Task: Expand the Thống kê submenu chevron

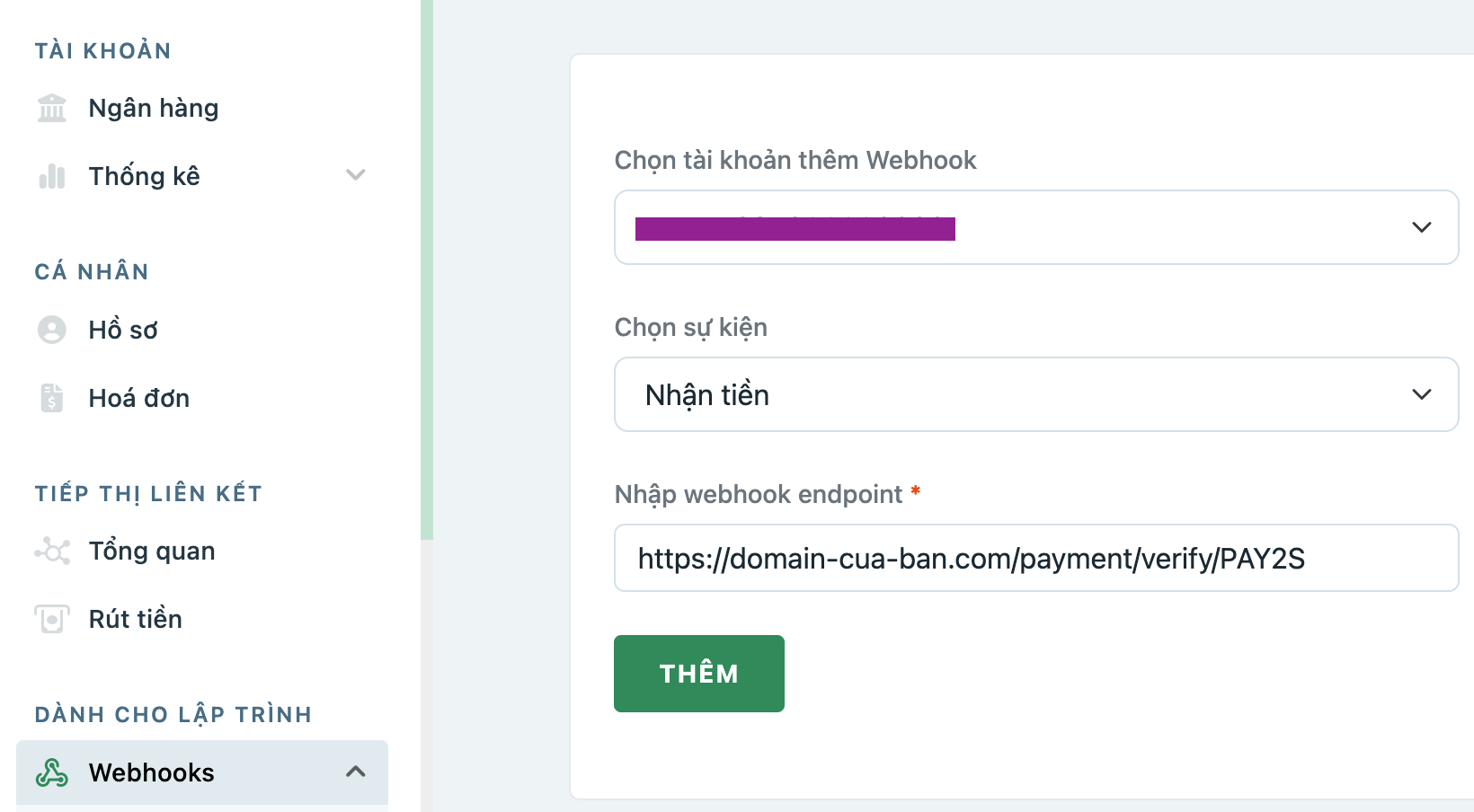Action: (356, 175)
